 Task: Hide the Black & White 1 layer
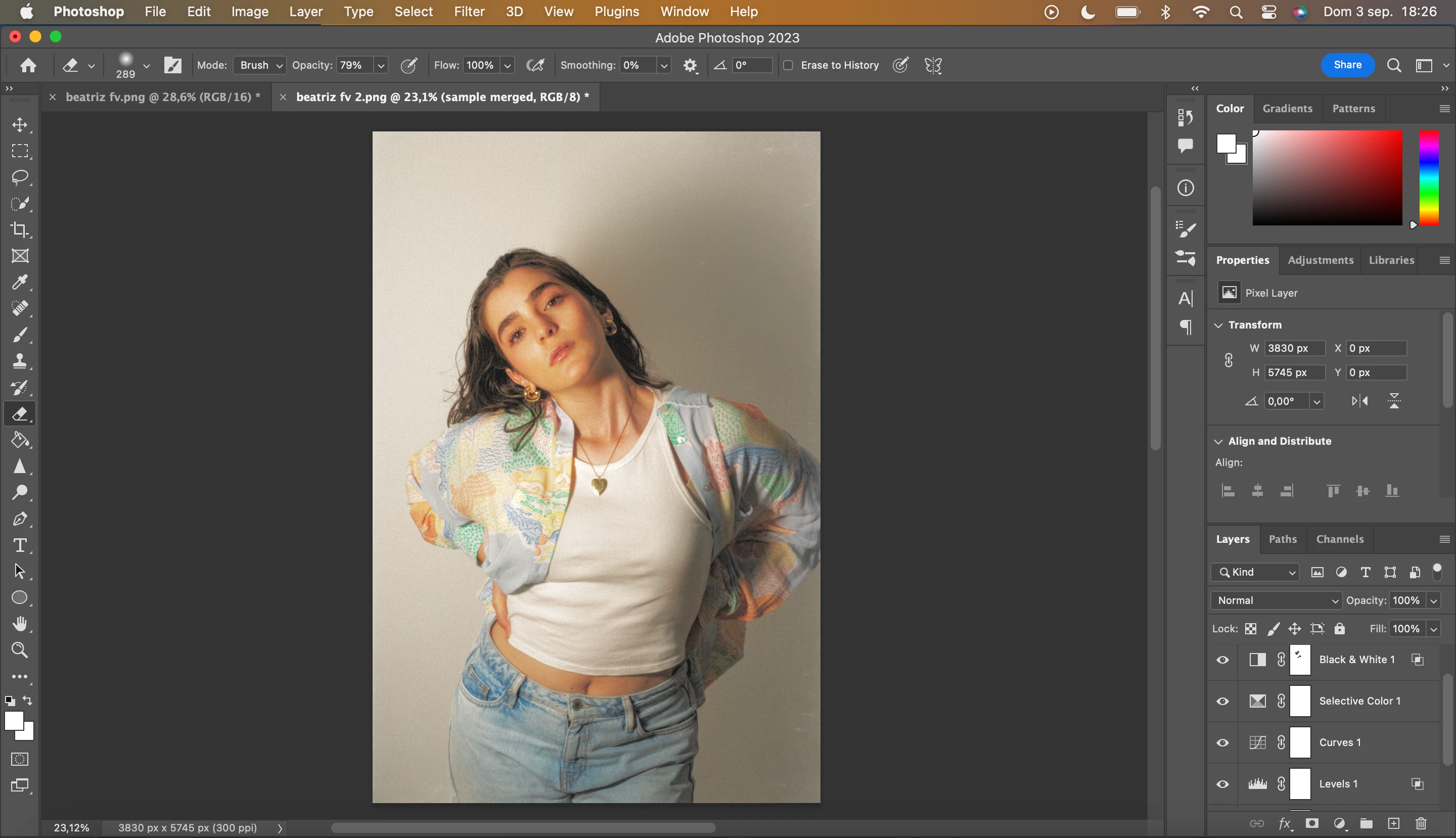coord(1222,660)
